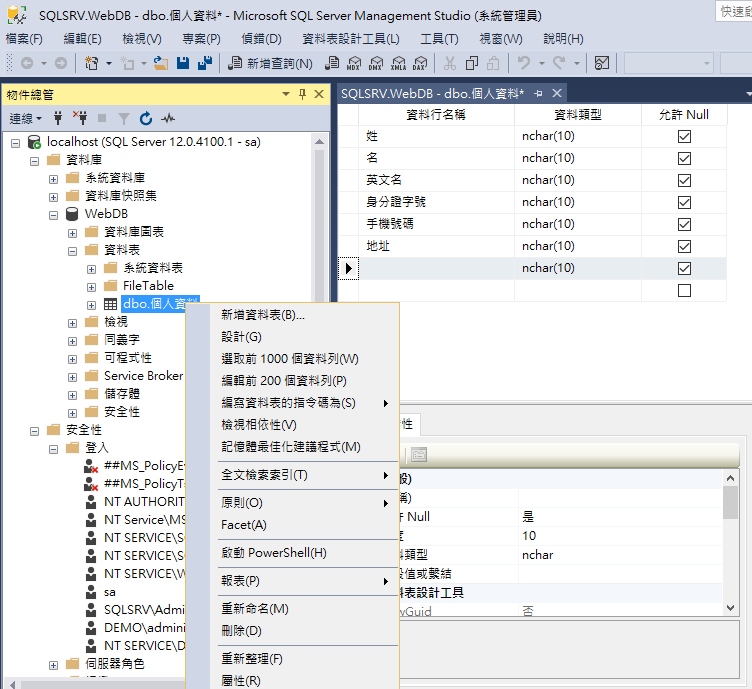752x689 pixels.
Task: Collapse the localhost server node
Action: (x=15, y=143)
